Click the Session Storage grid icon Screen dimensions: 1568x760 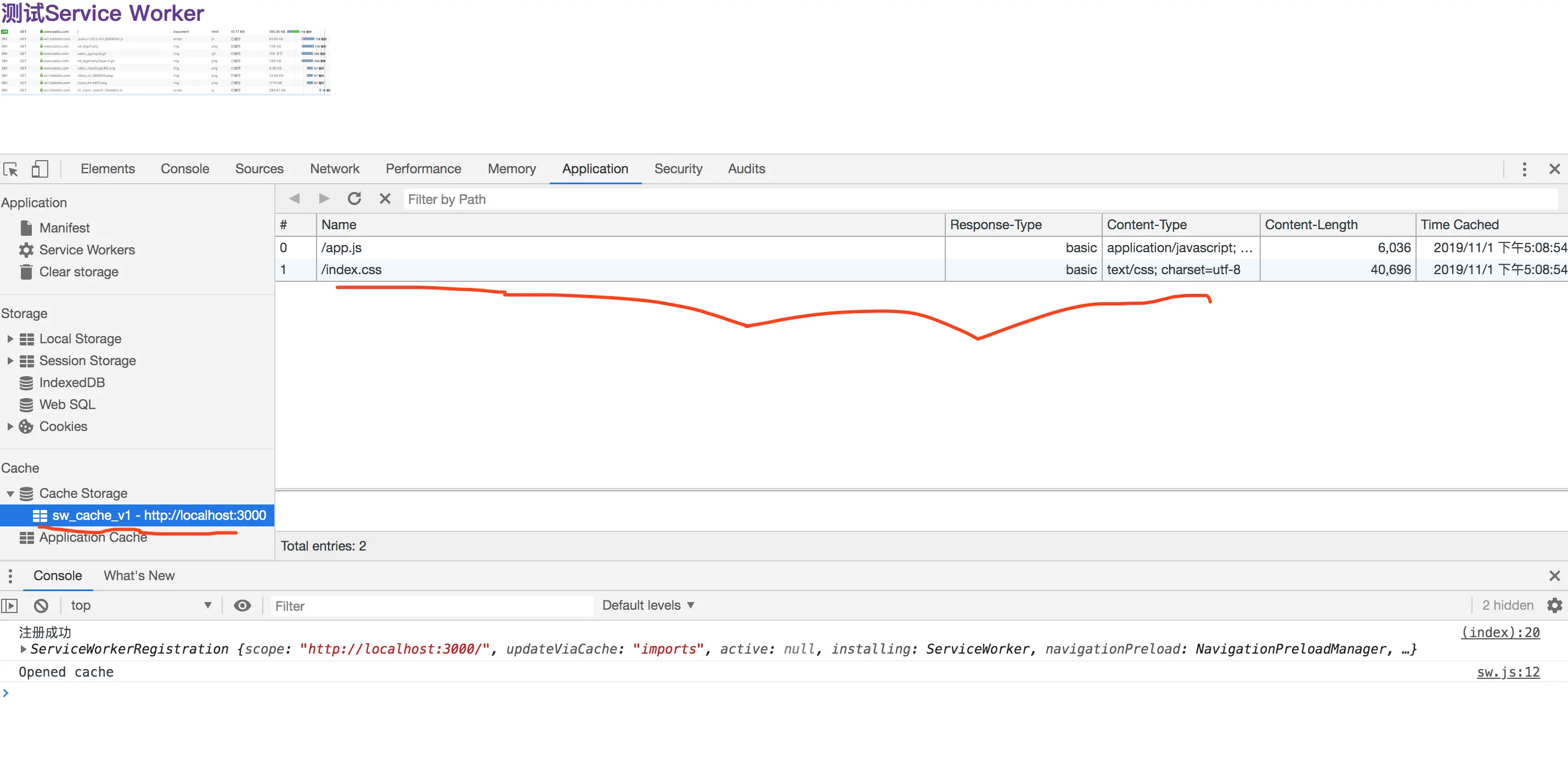pyautogui.click(x=27, y=361)
